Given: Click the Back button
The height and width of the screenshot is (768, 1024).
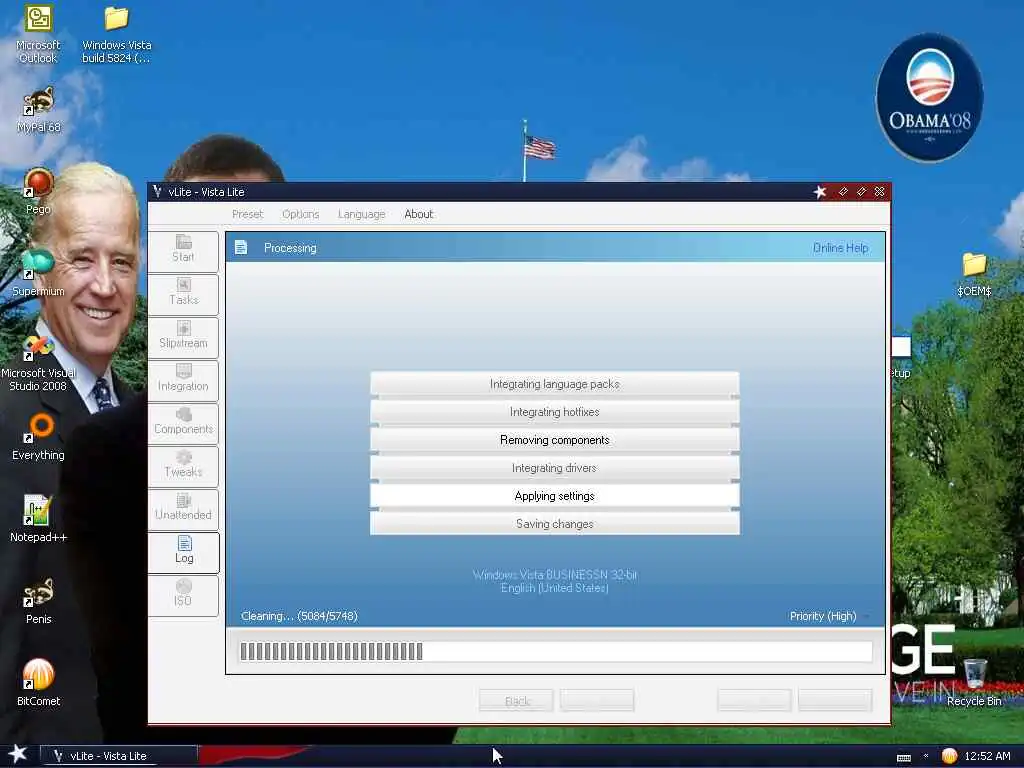Looking at the screenshot, I should coord(516,701).
